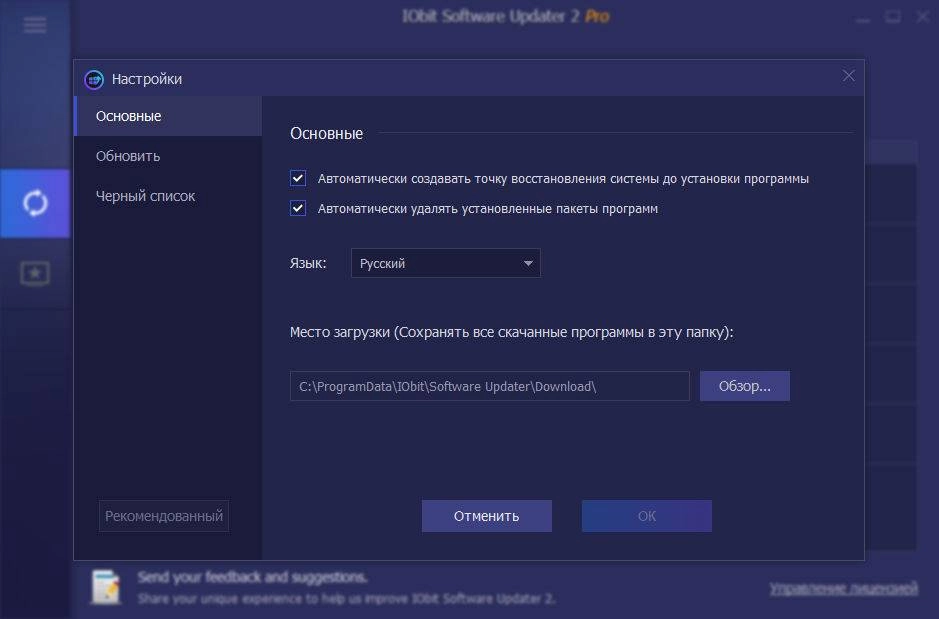Click the feedback note icon at bottom
Viewport: 939px width, 619px height.
point(106,587)
